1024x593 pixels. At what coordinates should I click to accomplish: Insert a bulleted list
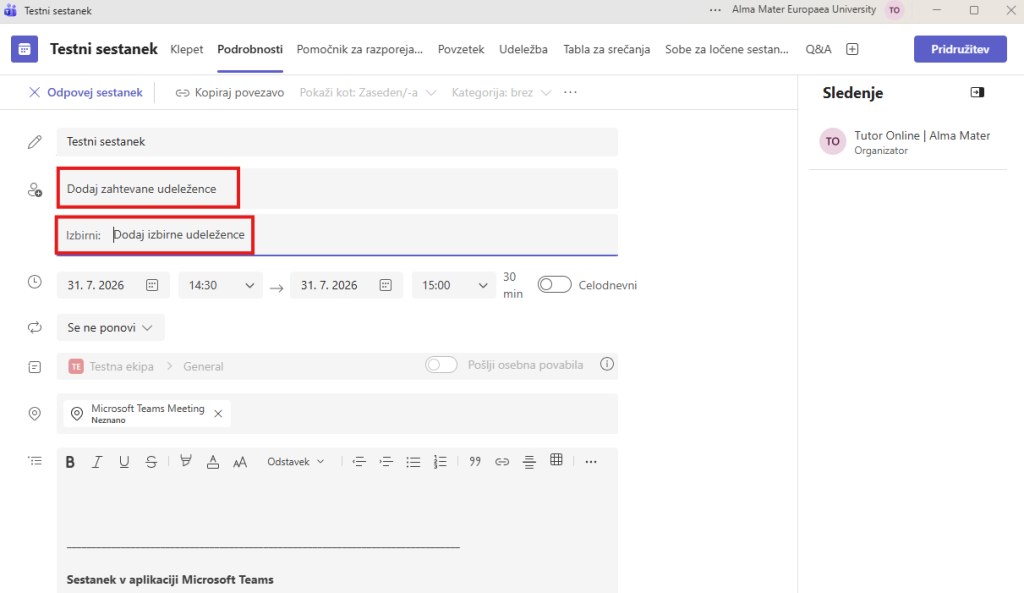click(x=413, y=462)
